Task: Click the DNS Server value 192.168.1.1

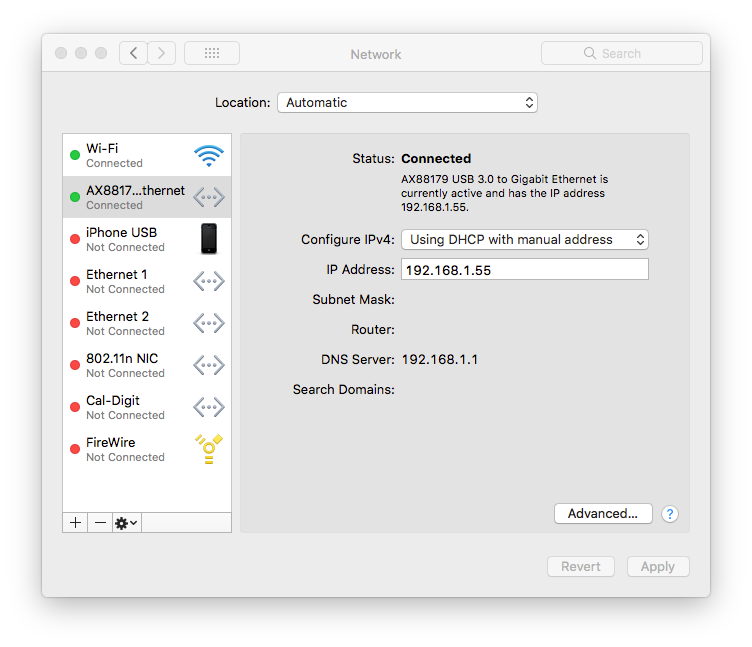Action: pos(440,360)
